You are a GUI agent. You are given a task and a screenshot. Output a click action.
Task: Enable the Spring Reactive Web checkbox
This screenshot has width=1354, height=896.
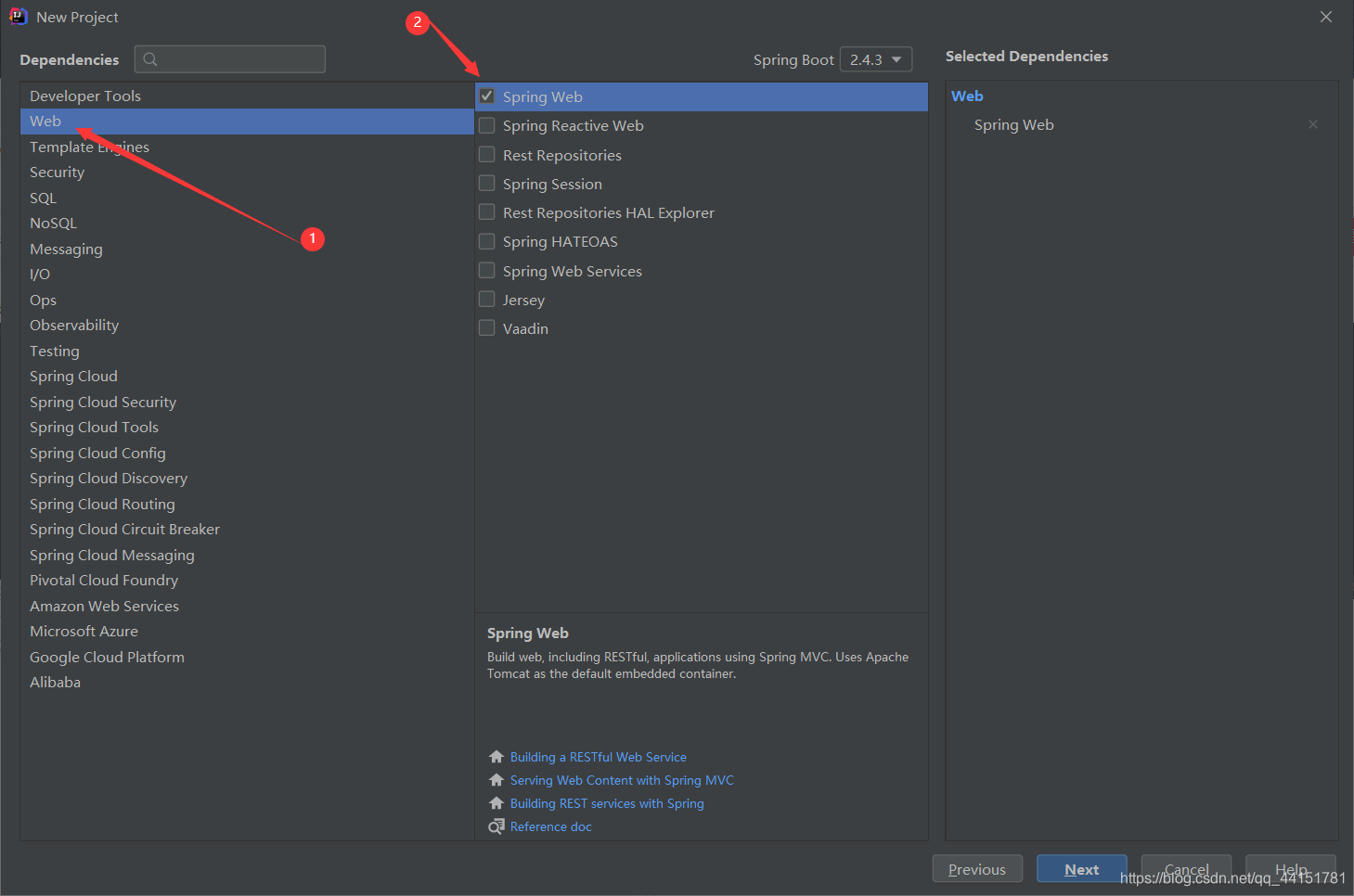(x=486, y=125)
